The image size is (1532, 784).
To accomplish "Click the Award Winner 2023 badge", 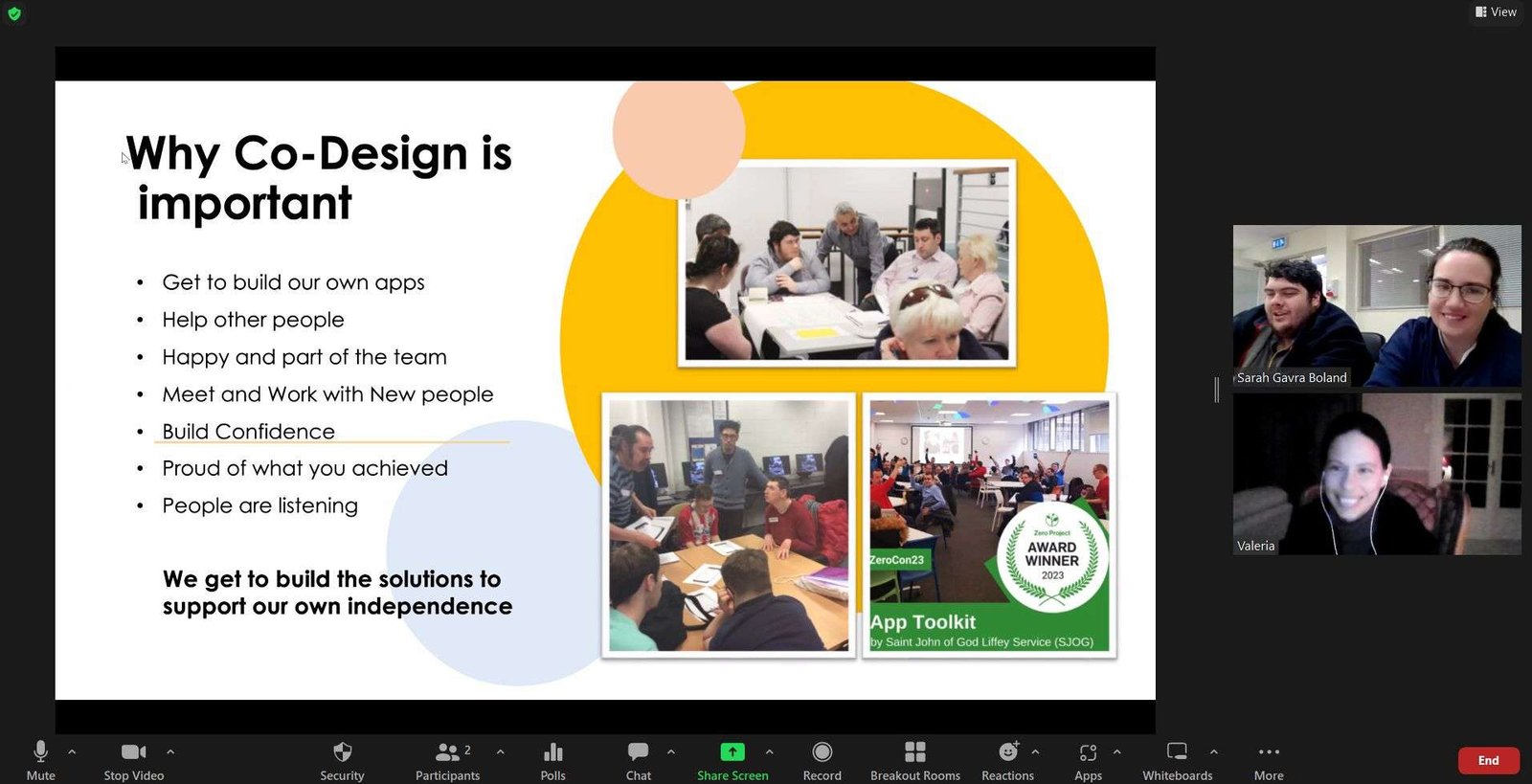I will (x=1052, y=557).
